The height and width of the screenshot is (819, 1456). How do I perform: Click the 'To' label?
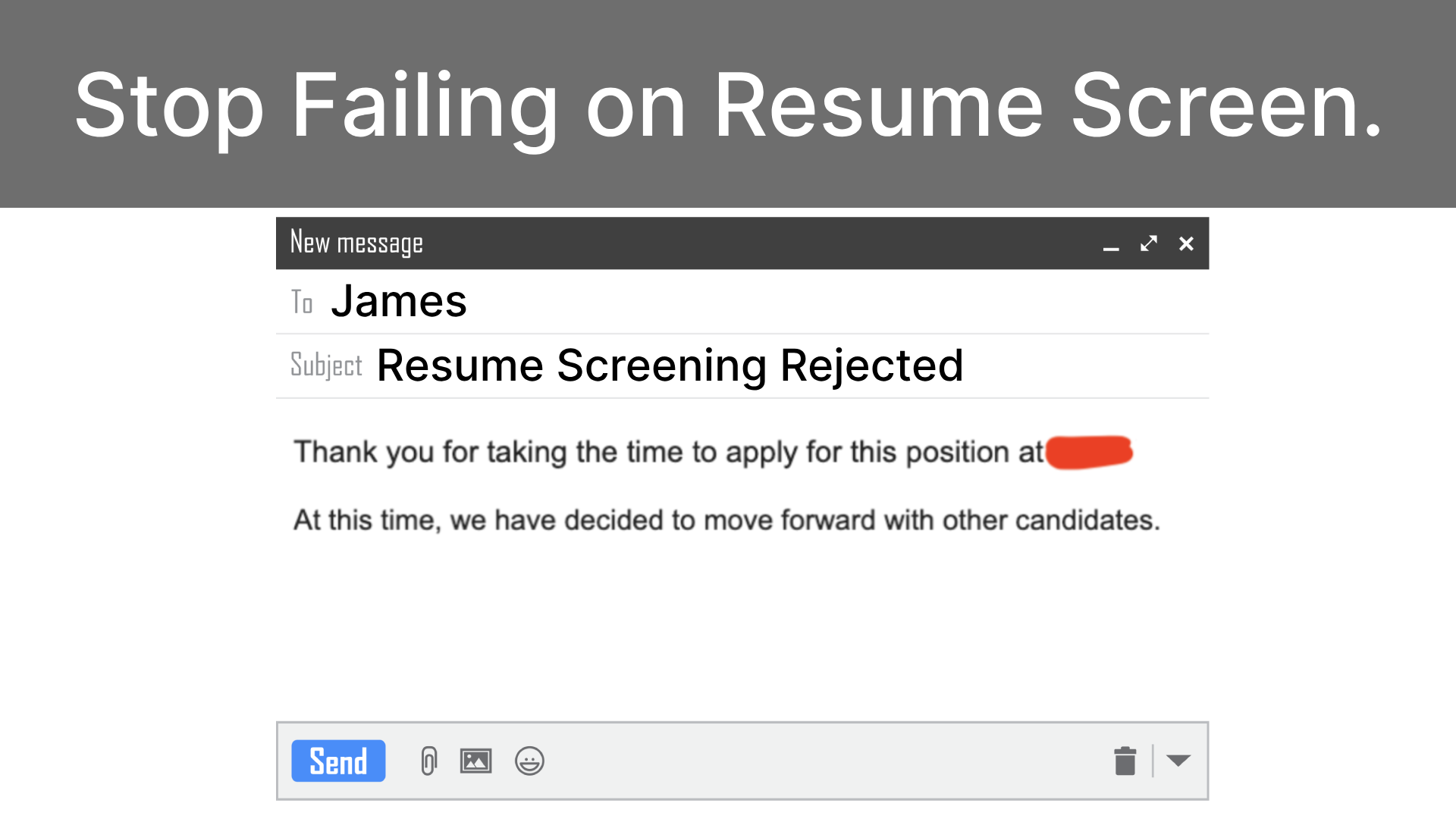[x=302, y=302]
